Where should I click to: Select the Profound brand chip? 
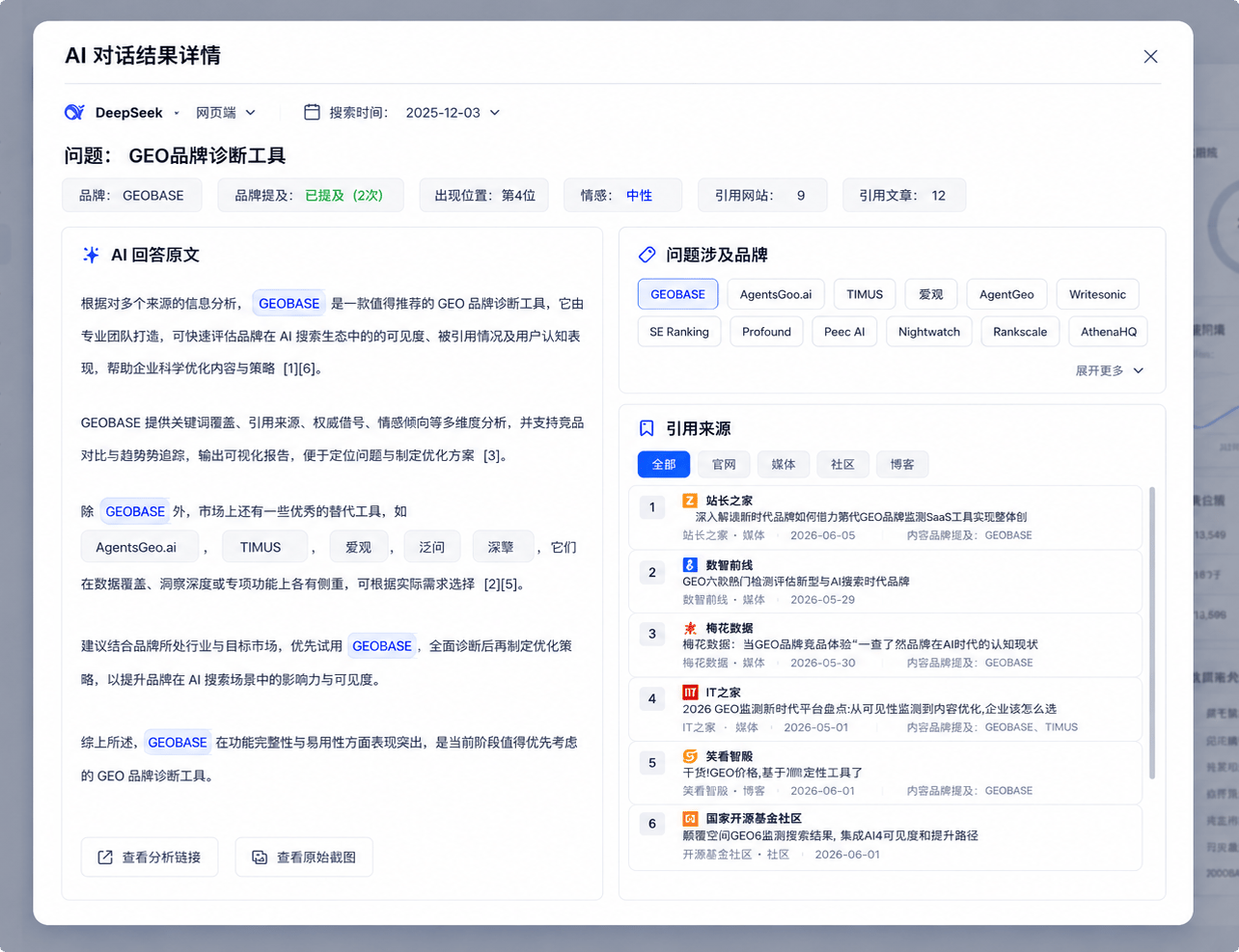[766, 332]
